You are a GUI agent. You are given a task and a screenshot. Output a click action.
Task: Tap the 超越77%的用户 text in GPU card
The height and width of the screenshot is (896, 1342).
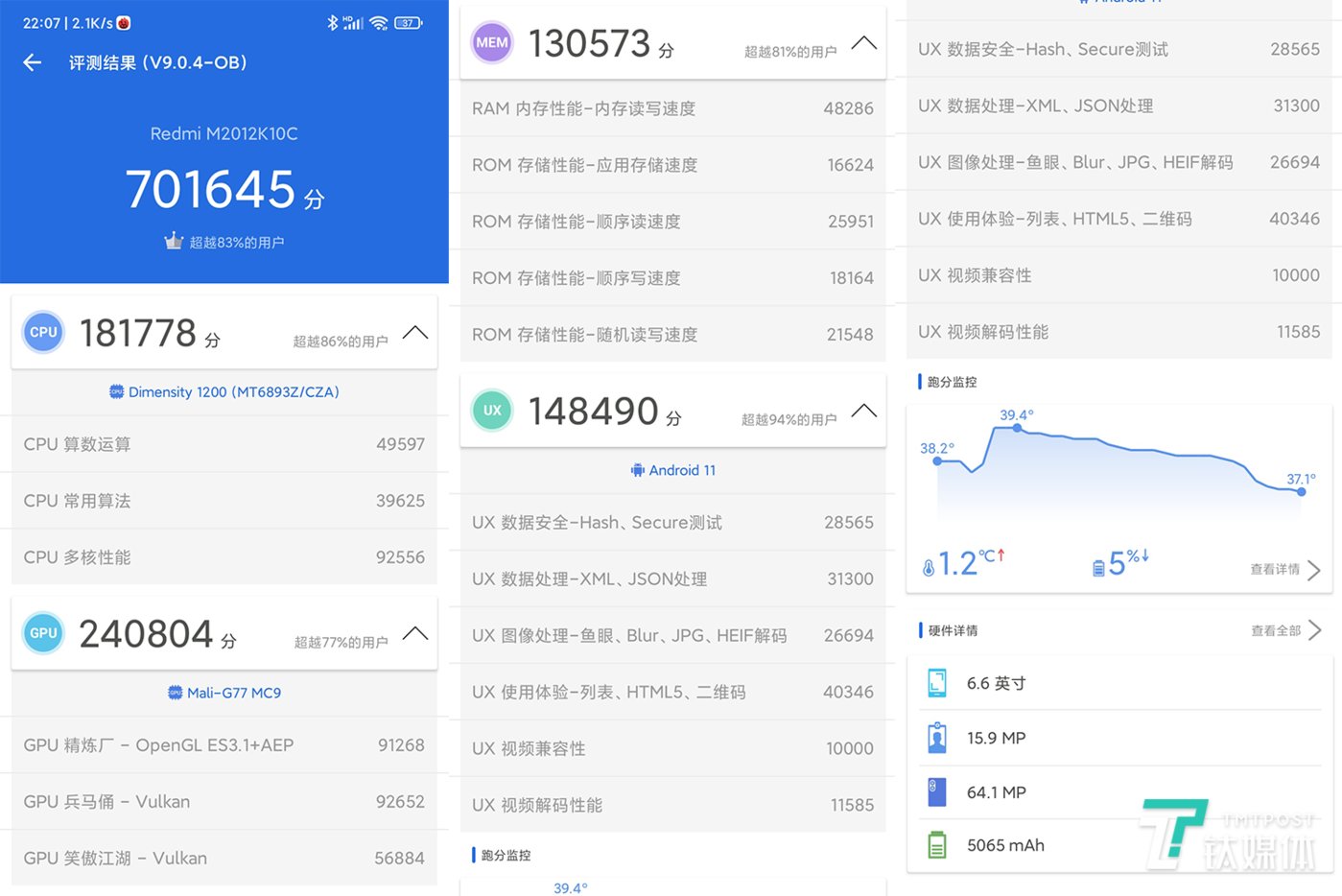(x=341, y=643)
